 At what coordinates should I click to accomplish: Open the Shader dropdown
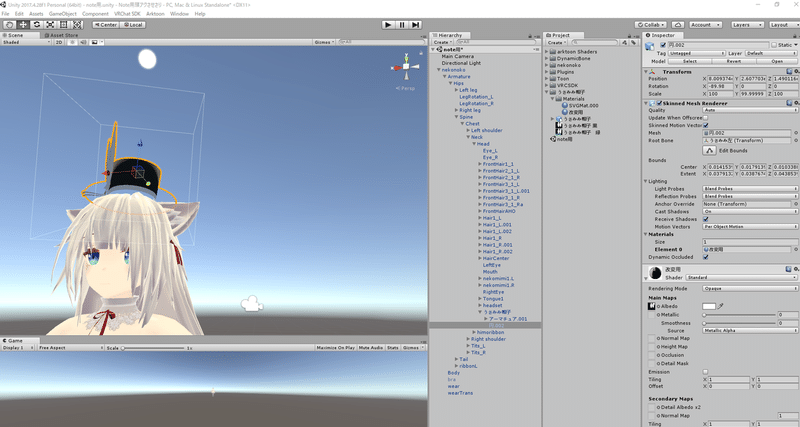pyautogui.click(x=742, y=278)
